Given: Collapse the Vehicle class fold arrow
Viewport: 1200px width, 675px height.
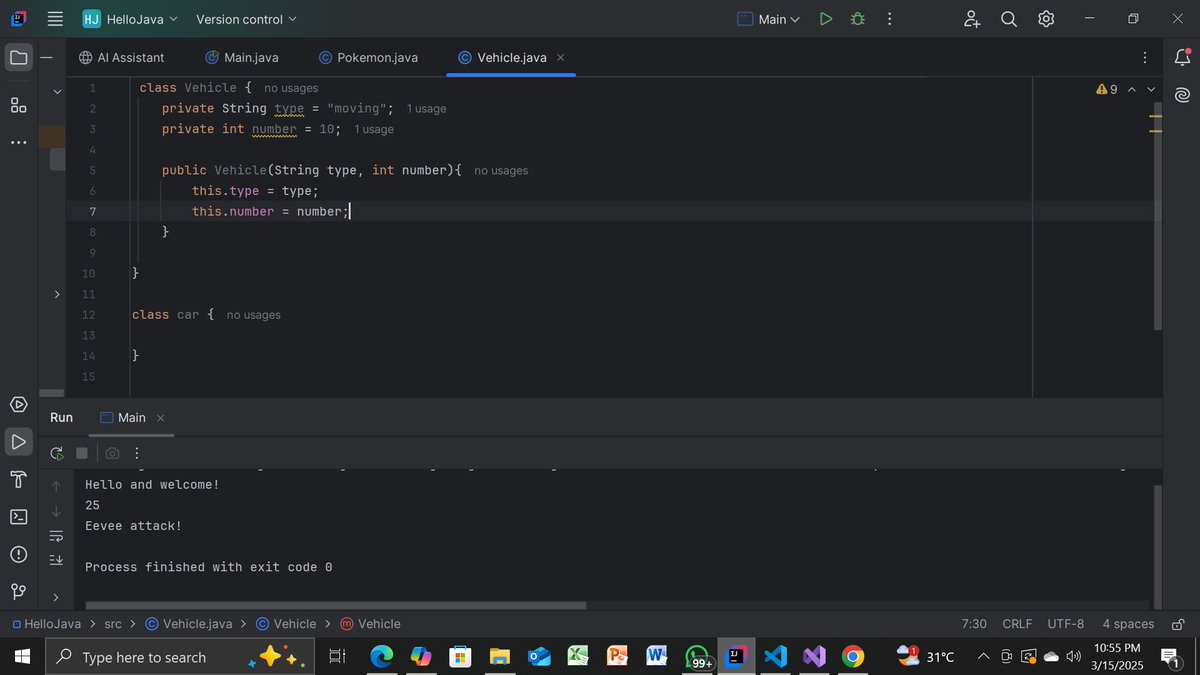Looking at the screenshot, I should point(57,91).
